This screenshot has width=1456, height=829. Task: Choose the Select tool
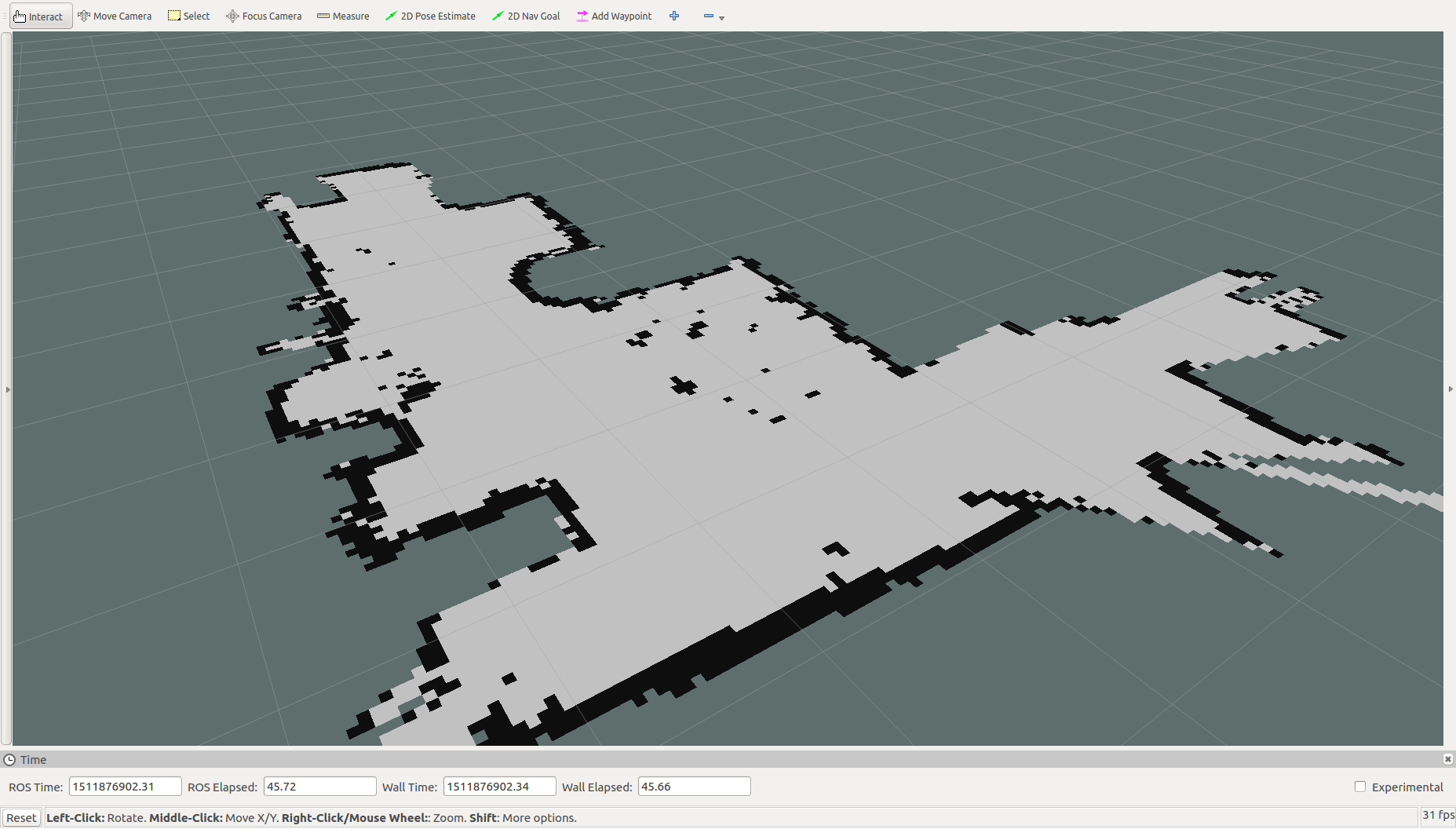tap(189, 16)
